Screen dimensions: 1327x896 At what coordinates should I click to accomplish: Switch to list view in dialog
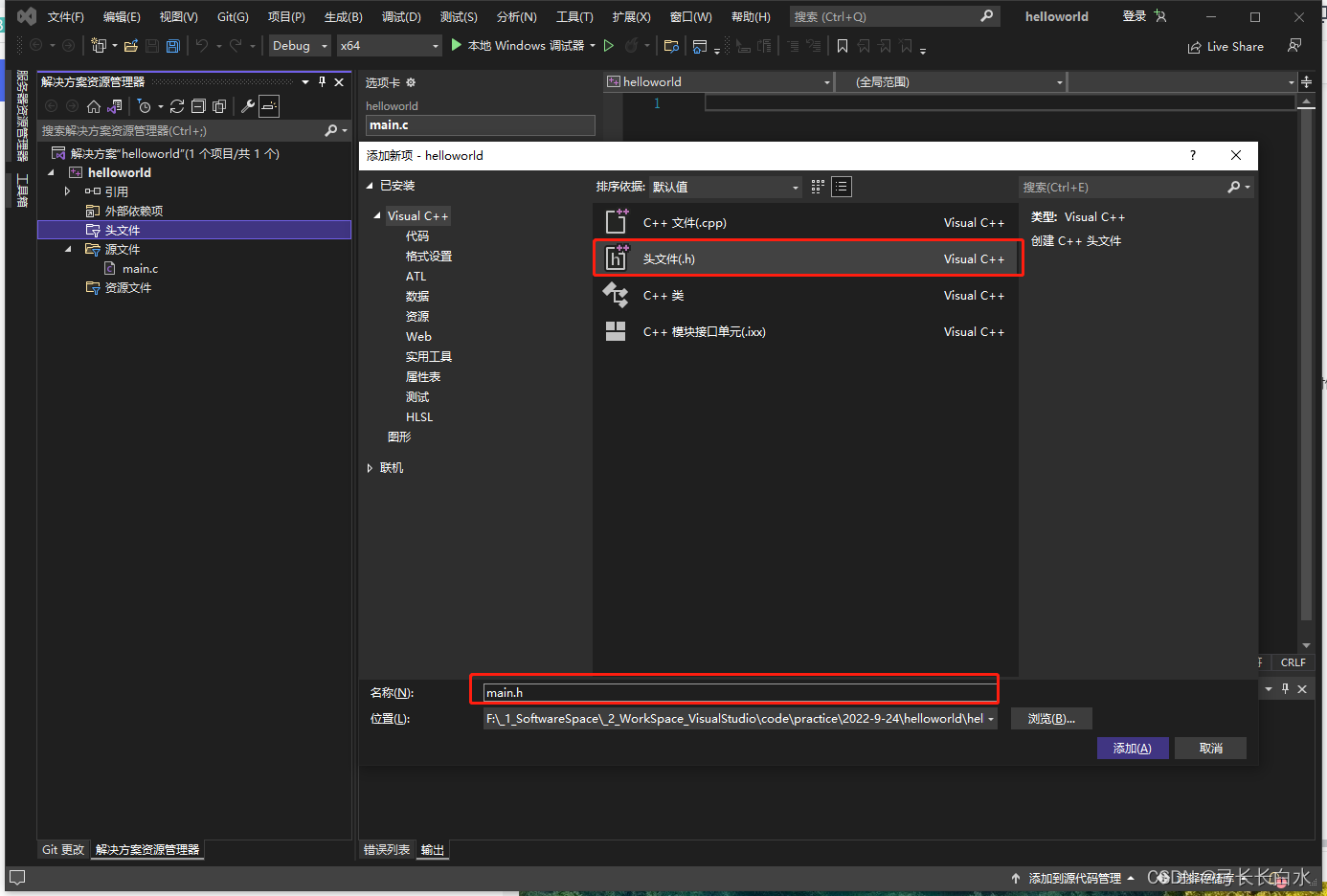pos(842,187)
